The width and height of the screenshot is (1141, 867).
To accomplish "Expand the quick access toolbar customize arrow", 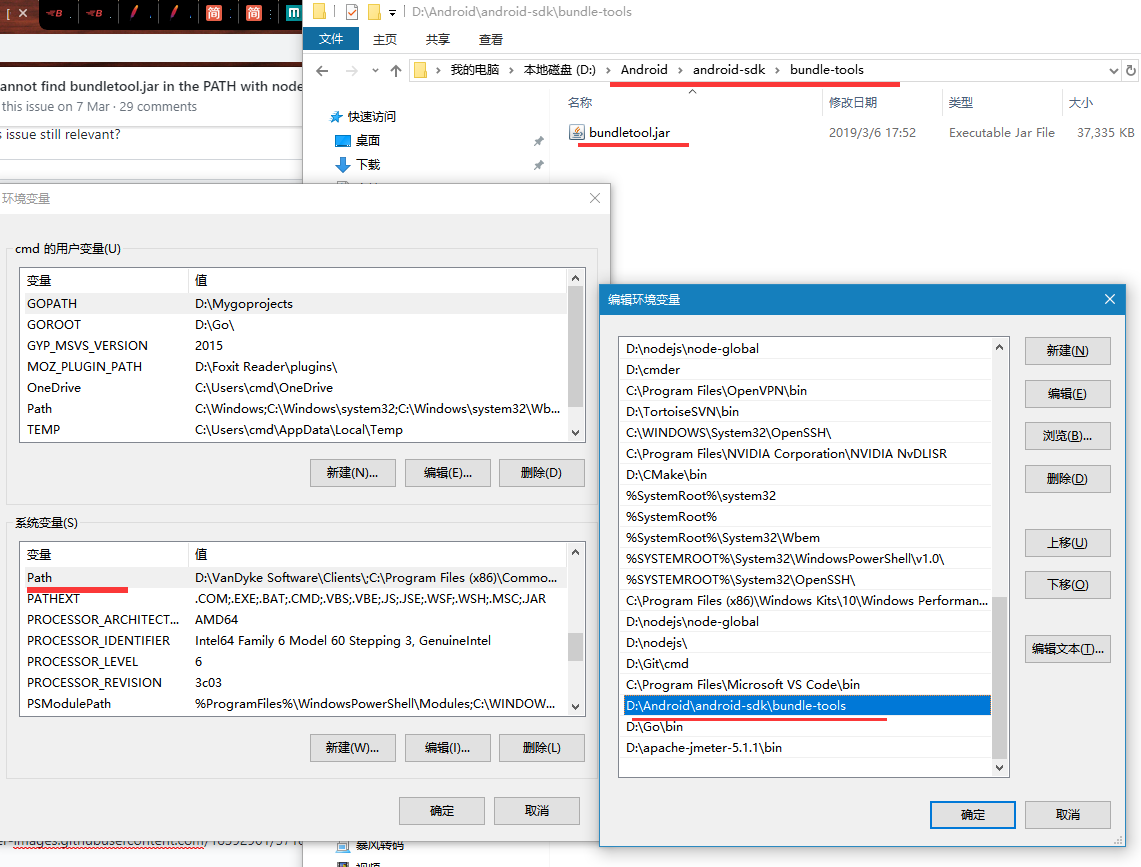I will 392,12.
